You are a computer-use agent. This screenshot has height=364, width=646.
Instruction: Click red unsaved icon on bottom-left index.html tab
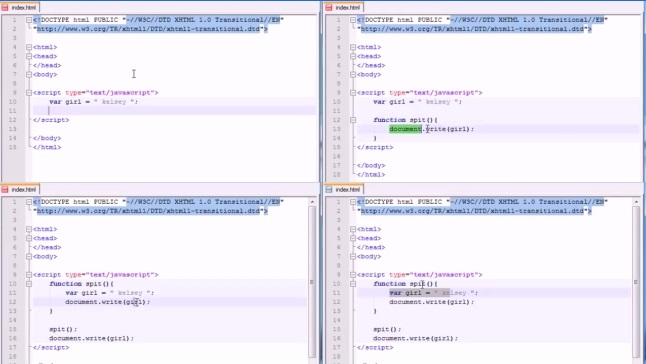5,189
